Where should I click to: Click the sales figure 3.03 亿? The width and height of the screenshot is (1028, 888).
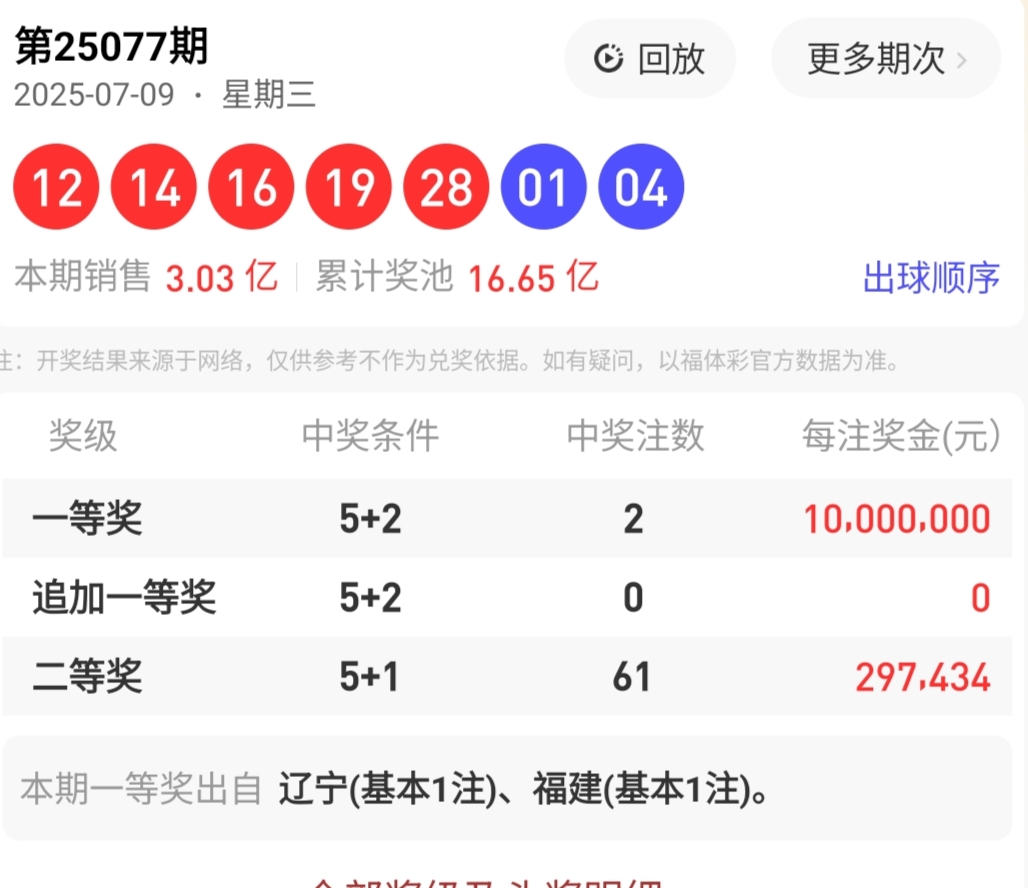(222, 277)
